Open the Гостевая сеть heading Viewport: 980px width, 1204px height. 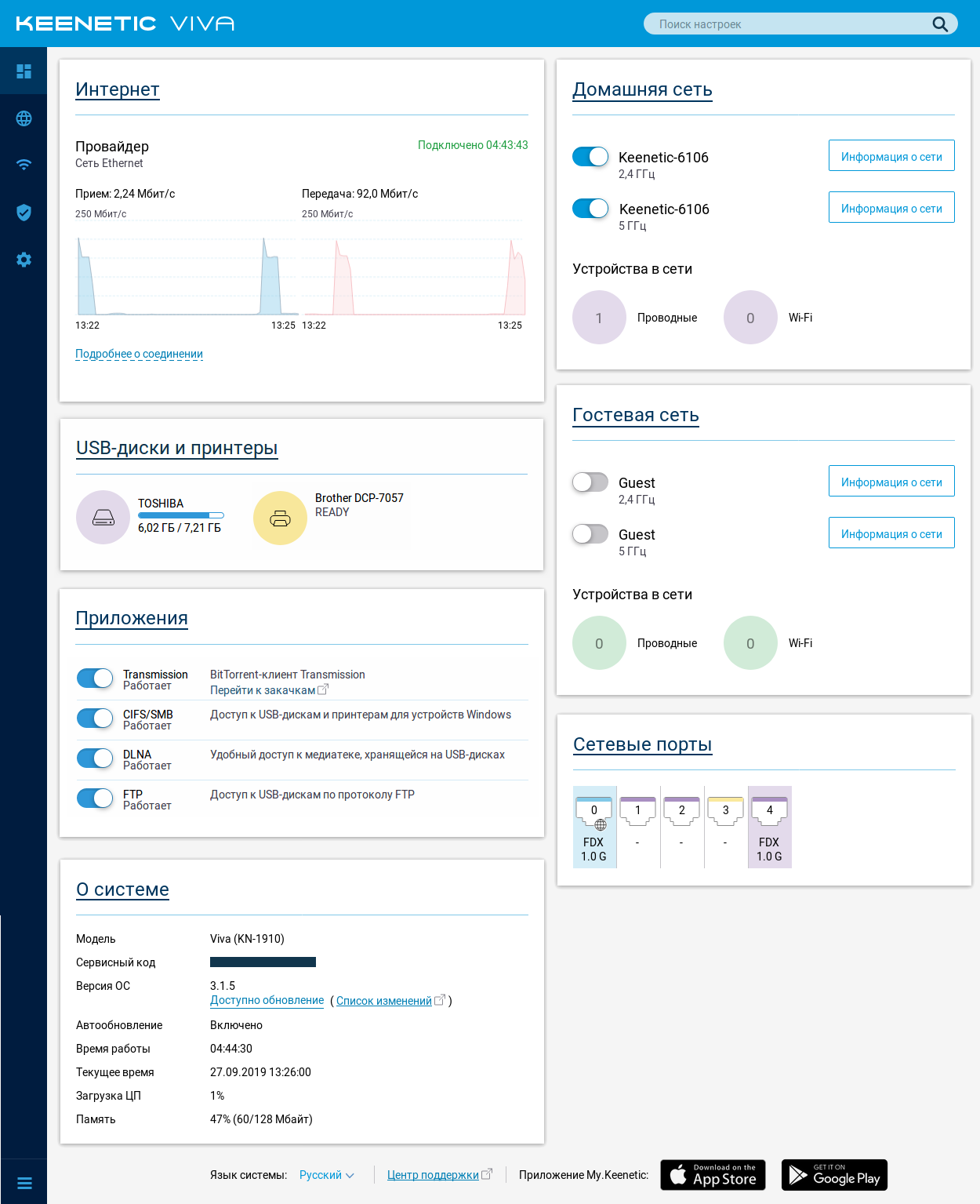(636, 415)
